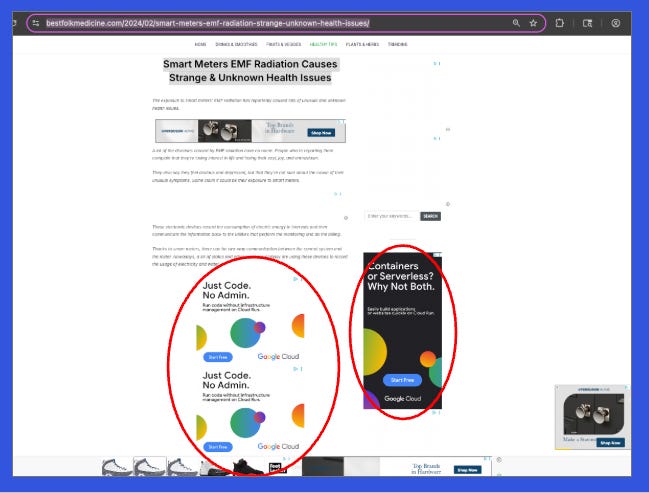
Task: Click Google Cloud logo on Containers ad
Action: coord(402,399)
